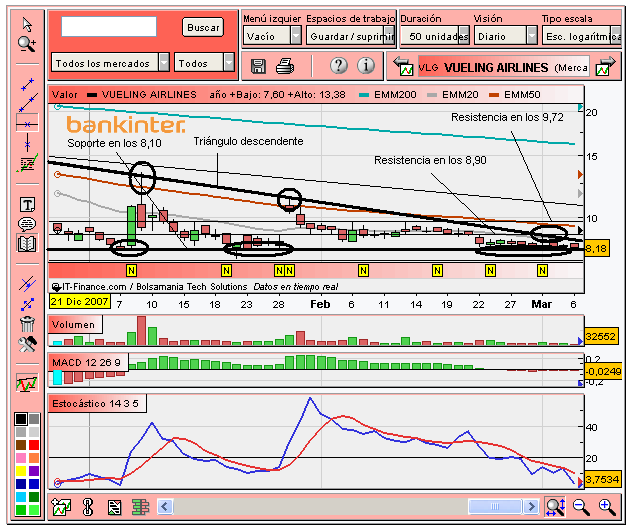This screenshot has width=632, height=530.
Task: Click the EMM200 legend entry
Action: tap(389, 95)
